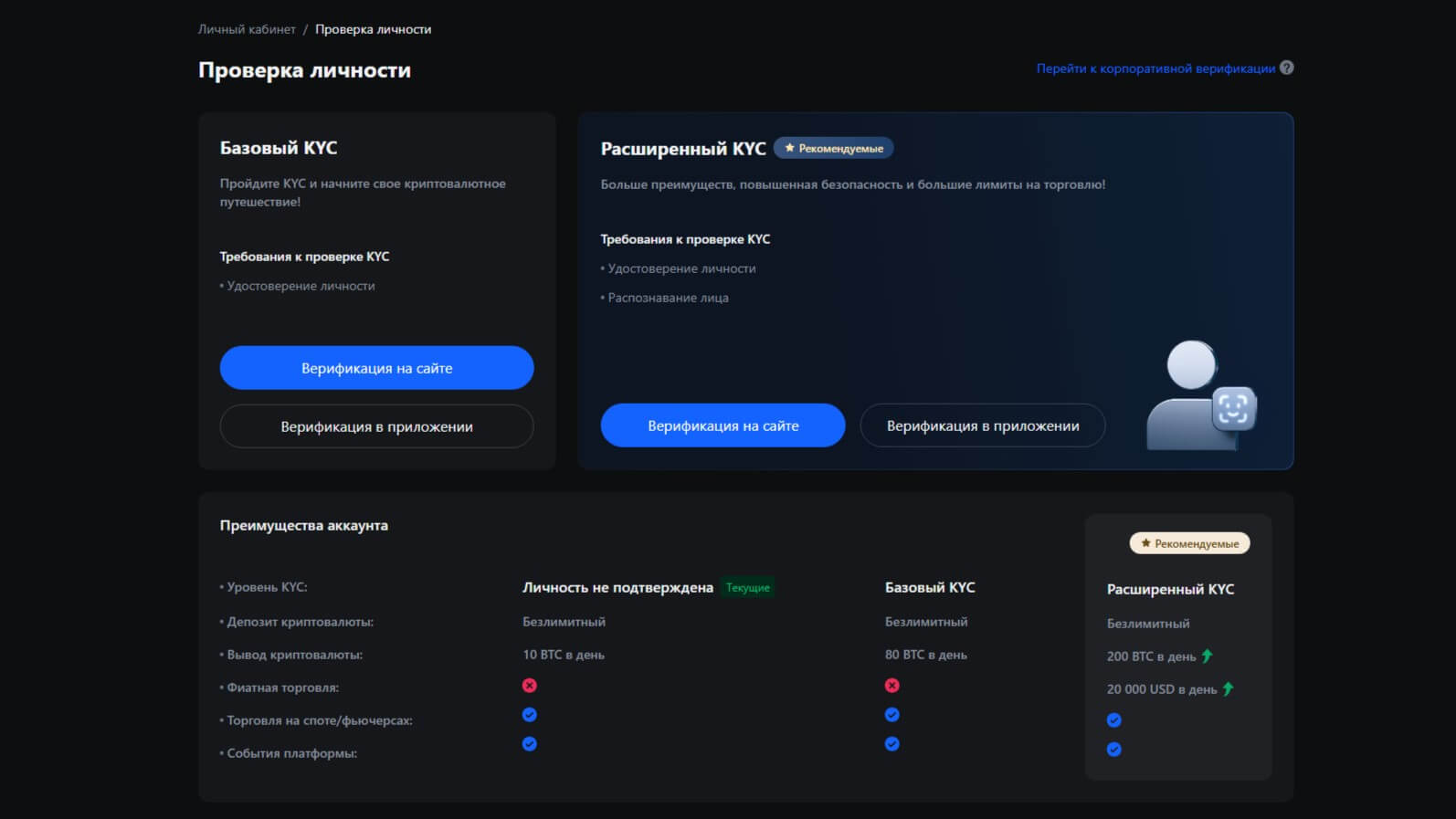This screenshot has height=819, width=1456.
Task: Click platform events checkmark in Базовый KYC column
Action: [x=892, y=744]
